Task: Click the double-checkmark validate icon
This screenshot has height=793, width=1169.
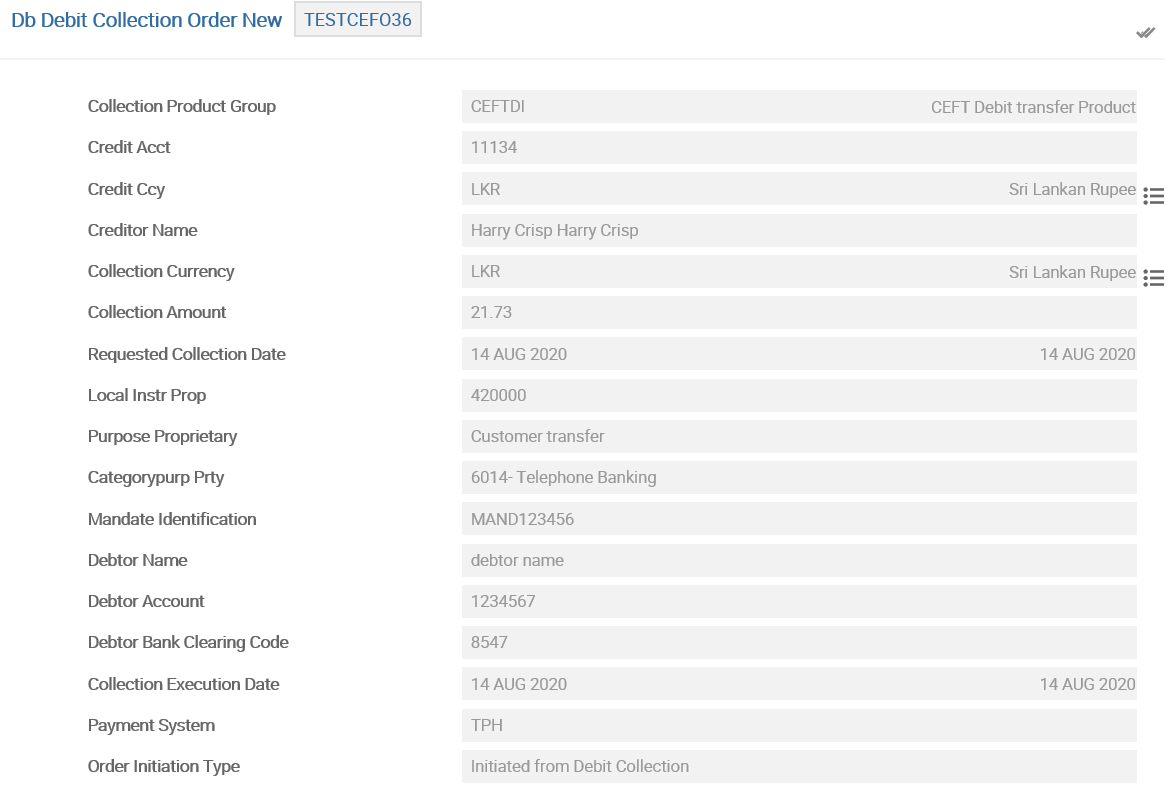Action: [1145, 33]
